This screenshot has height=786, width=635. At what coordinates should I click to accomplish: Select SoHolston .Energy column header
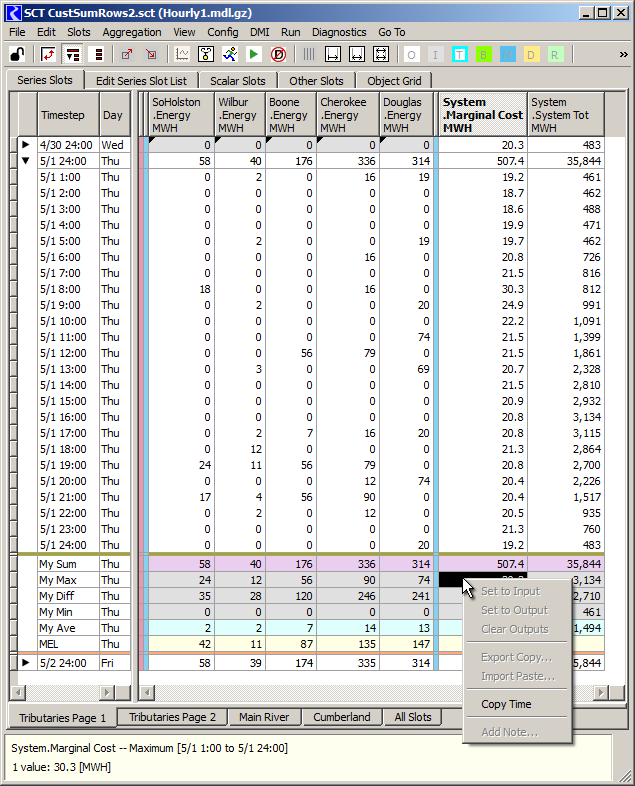pyautogui.click(x=181, y=114)
